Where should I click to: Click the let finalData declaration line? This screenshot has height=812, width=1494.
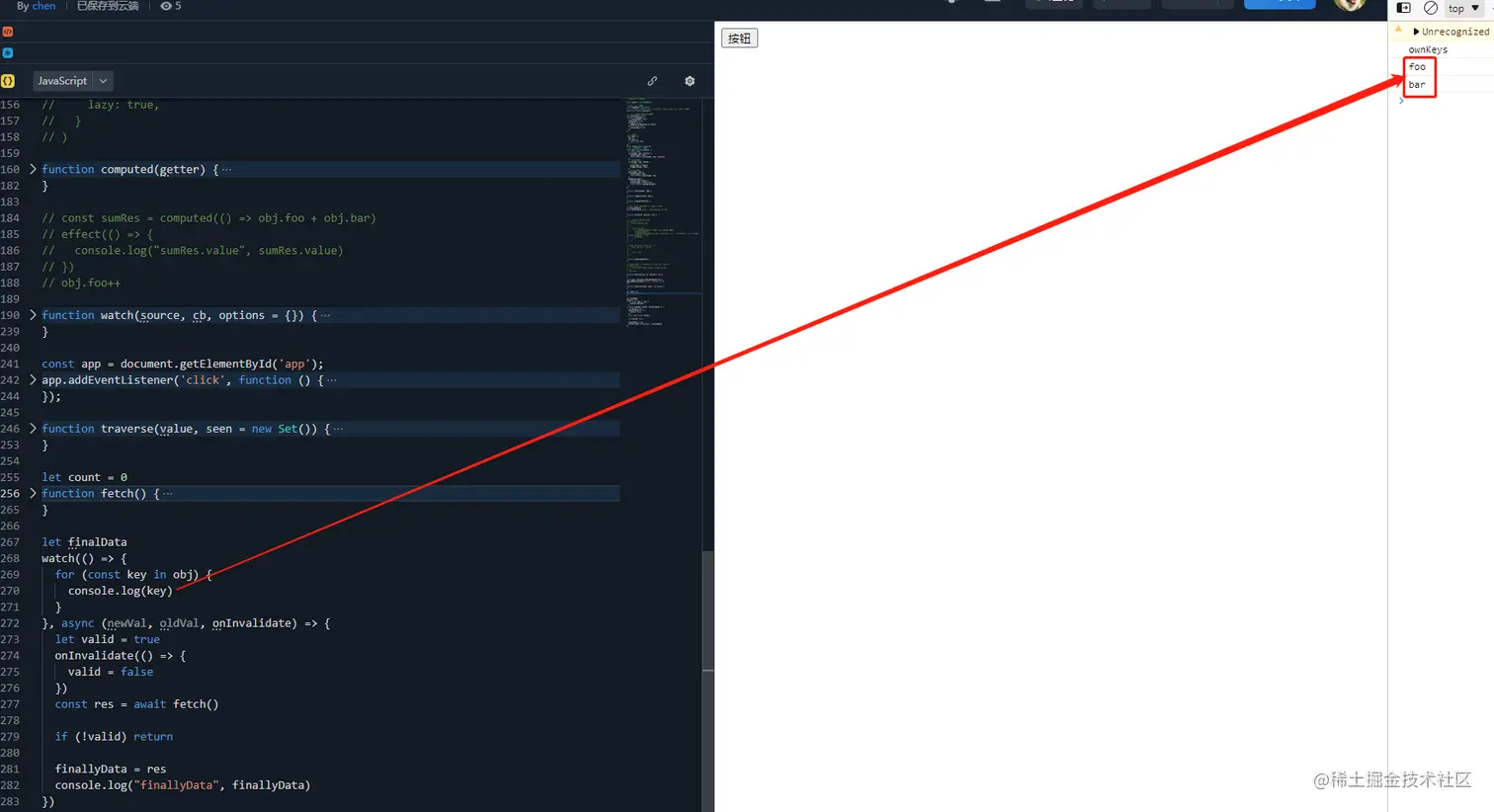84,542
